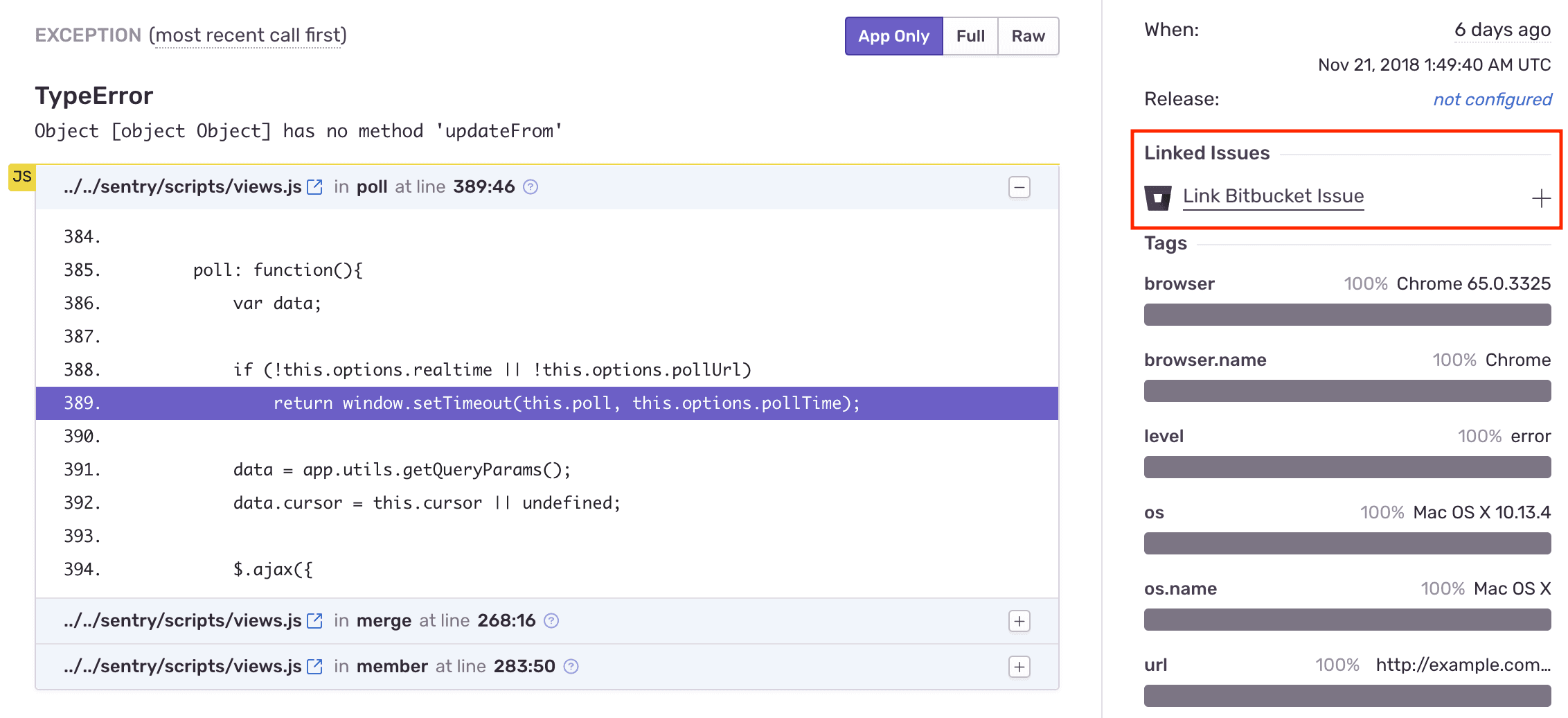Click the plus icon to link an issue
Viewport: 1568px width, 718px height.
pos(1541,198)
